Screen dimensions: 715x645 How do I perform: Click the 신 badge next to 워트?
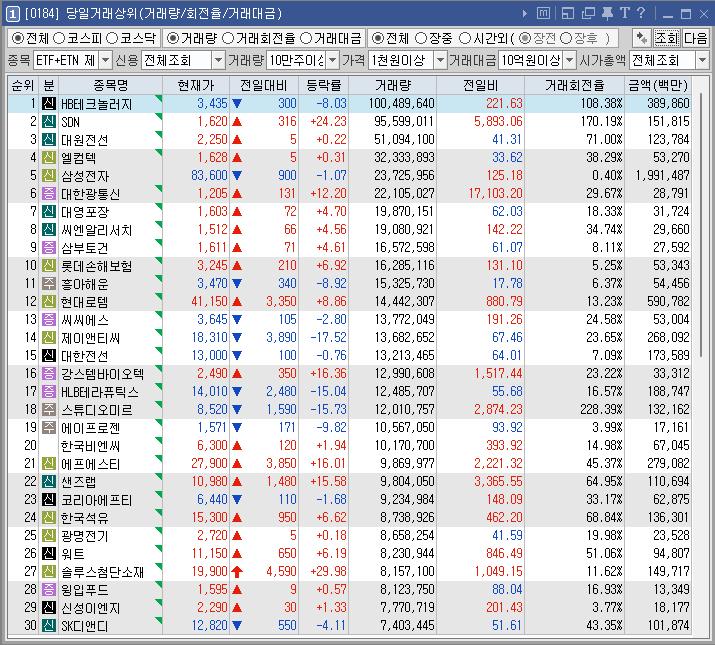tap(49, 553)
